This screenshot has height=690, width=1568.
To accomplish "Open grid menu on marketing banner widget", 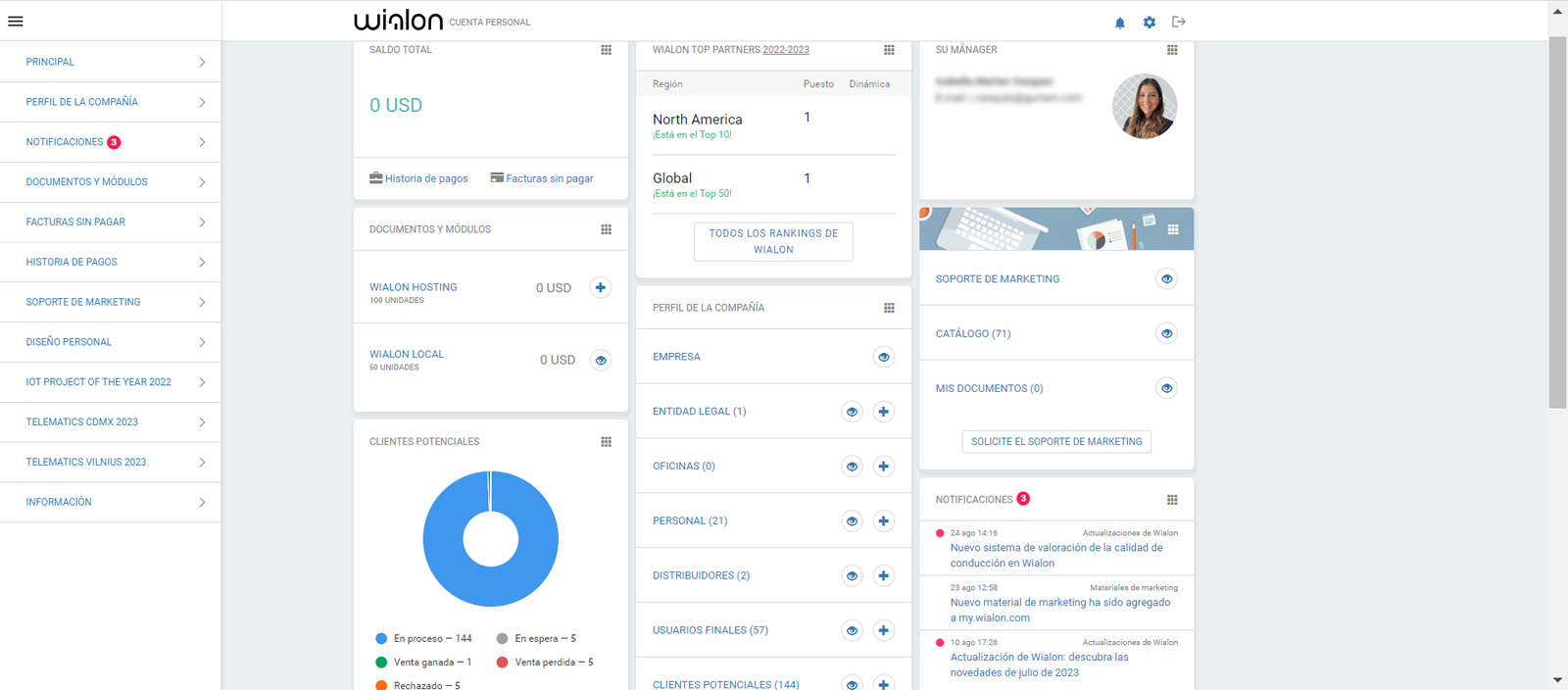I will tap(1172, 229).
